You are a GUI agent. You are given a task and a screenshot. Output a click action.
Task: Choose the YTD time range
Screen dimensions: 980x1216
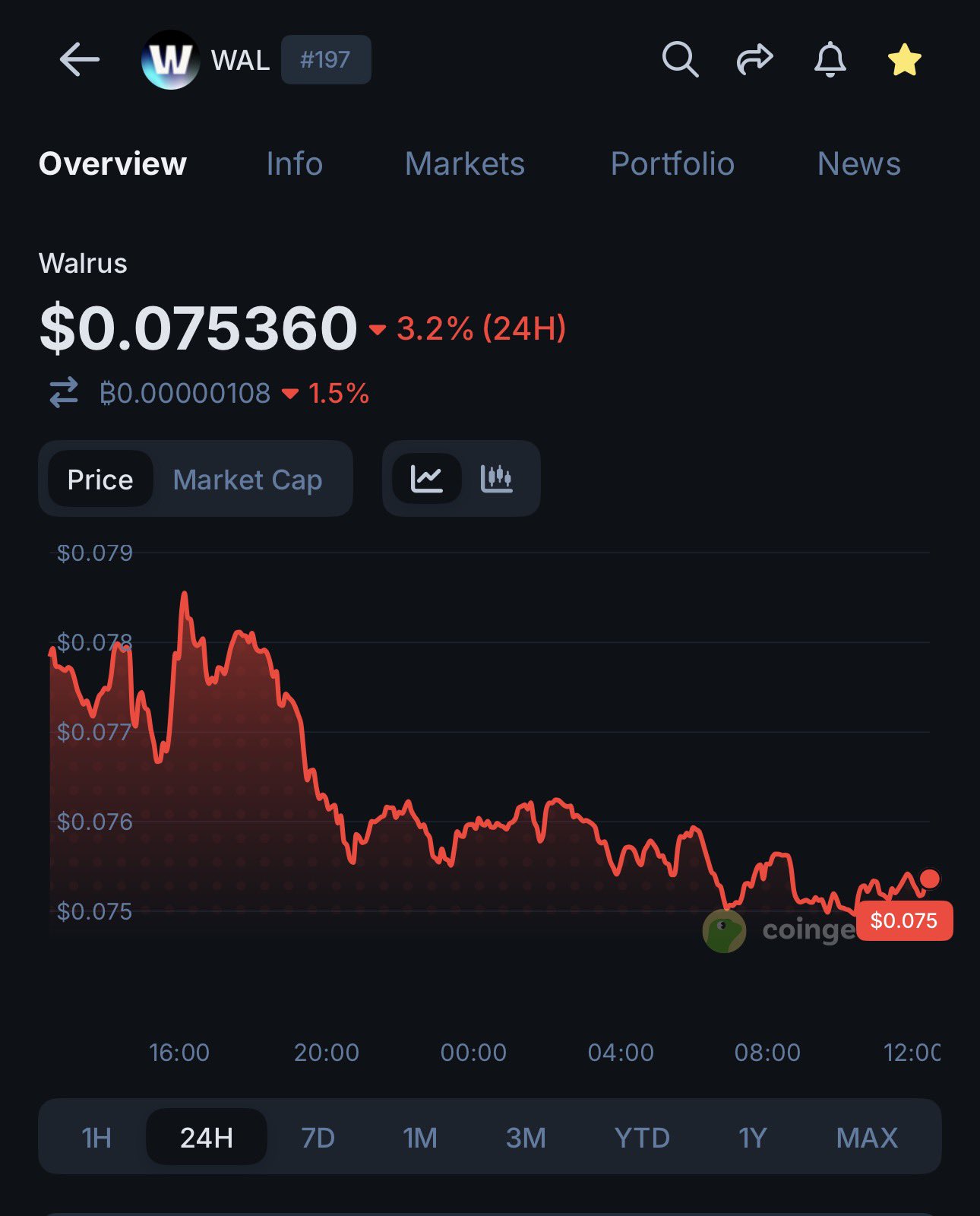pos(642,1138)
